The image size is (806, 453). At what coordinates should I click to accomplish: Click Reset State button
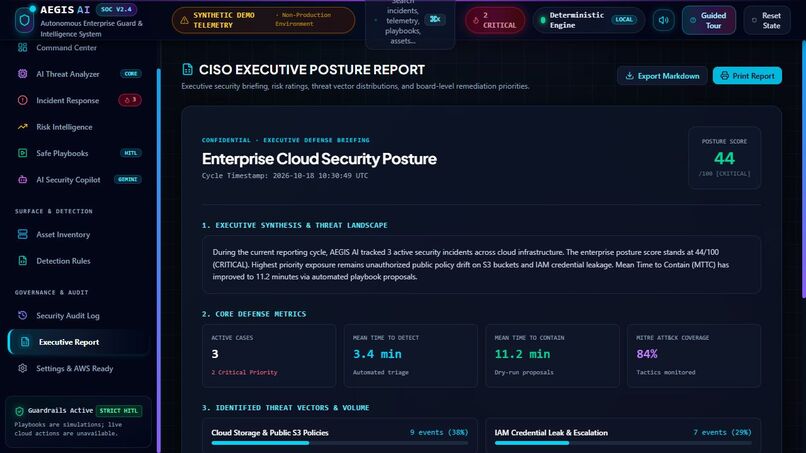766,21
